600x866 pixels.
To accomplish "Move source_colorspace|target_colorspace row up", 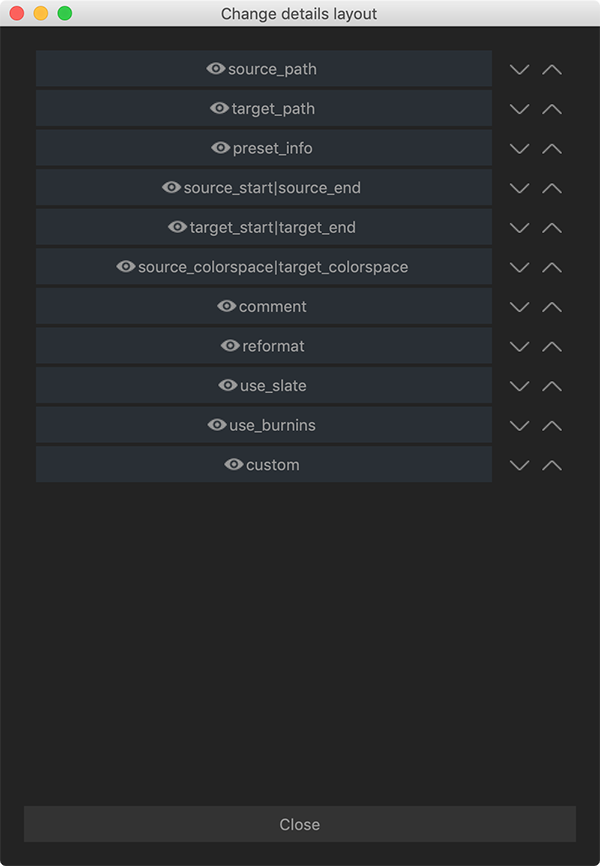I will point(552,268).
